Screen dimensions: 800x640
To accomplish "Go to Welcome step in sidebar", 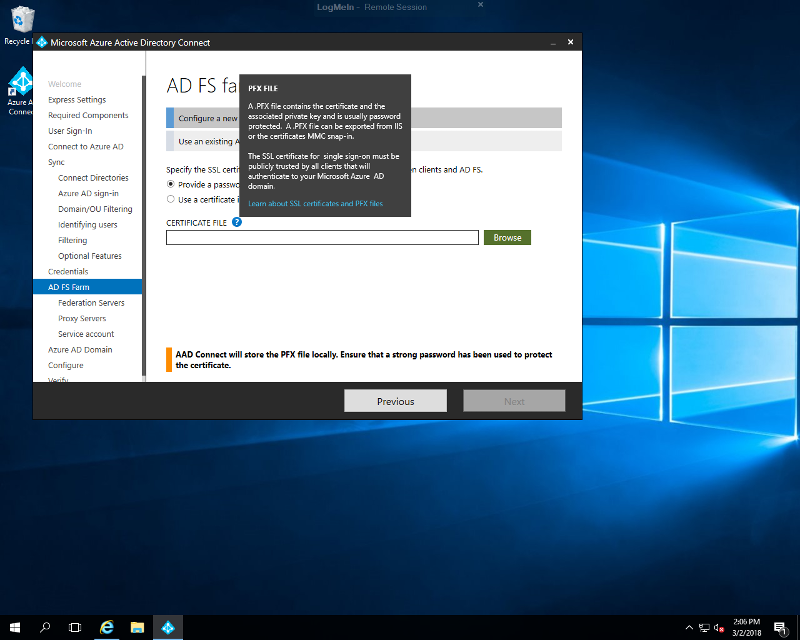I will point(65,84).
